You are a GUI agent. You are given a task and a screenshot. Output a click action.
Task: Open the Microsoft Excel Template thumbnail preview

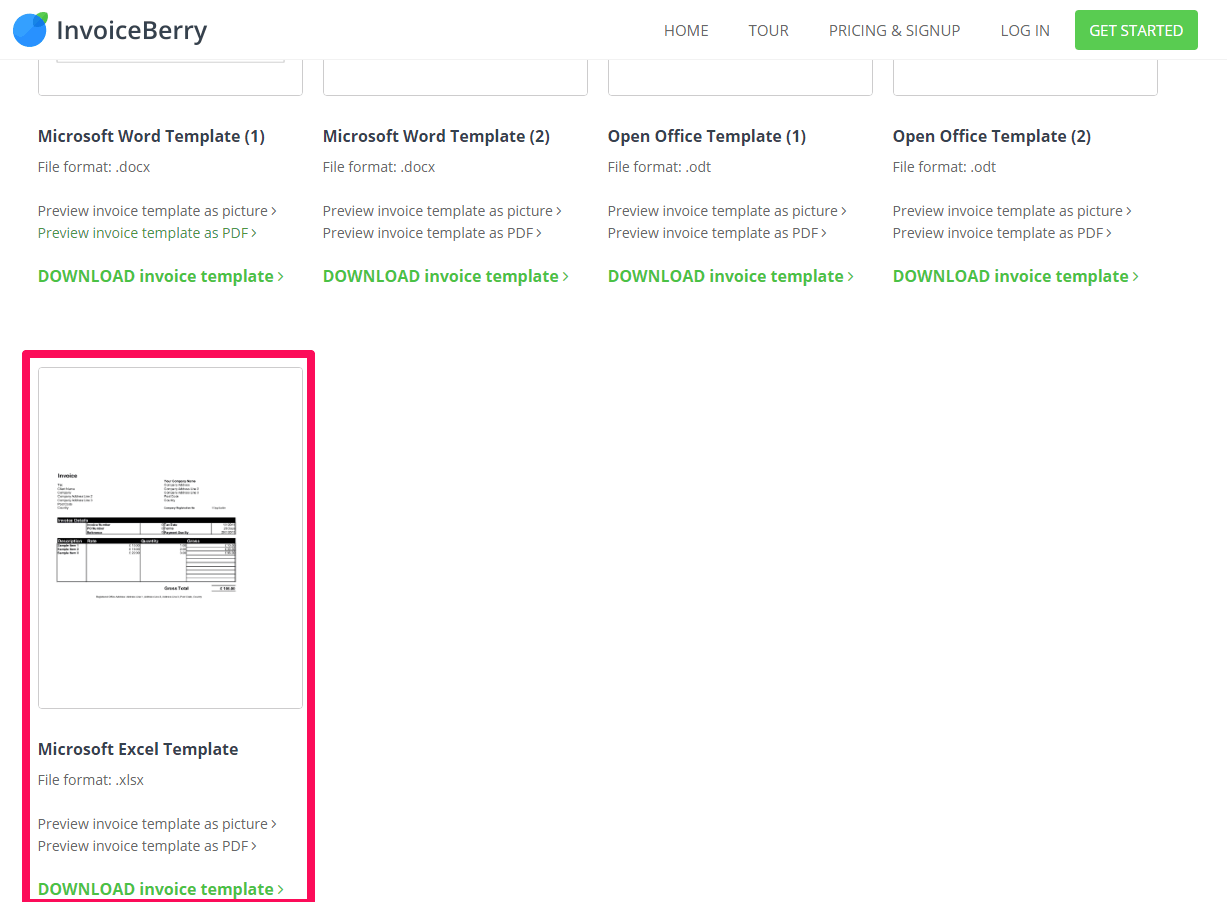(x=170, y=537)
